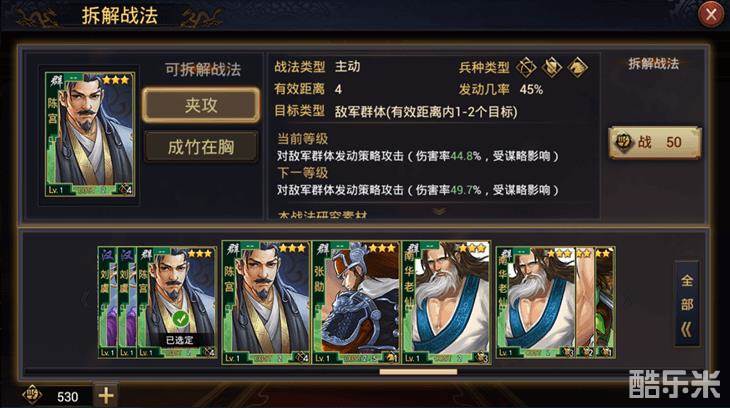Click the selected 陈宫 portrait at top
The height and width of the screenshot is (408, 730).
[90, 134]
